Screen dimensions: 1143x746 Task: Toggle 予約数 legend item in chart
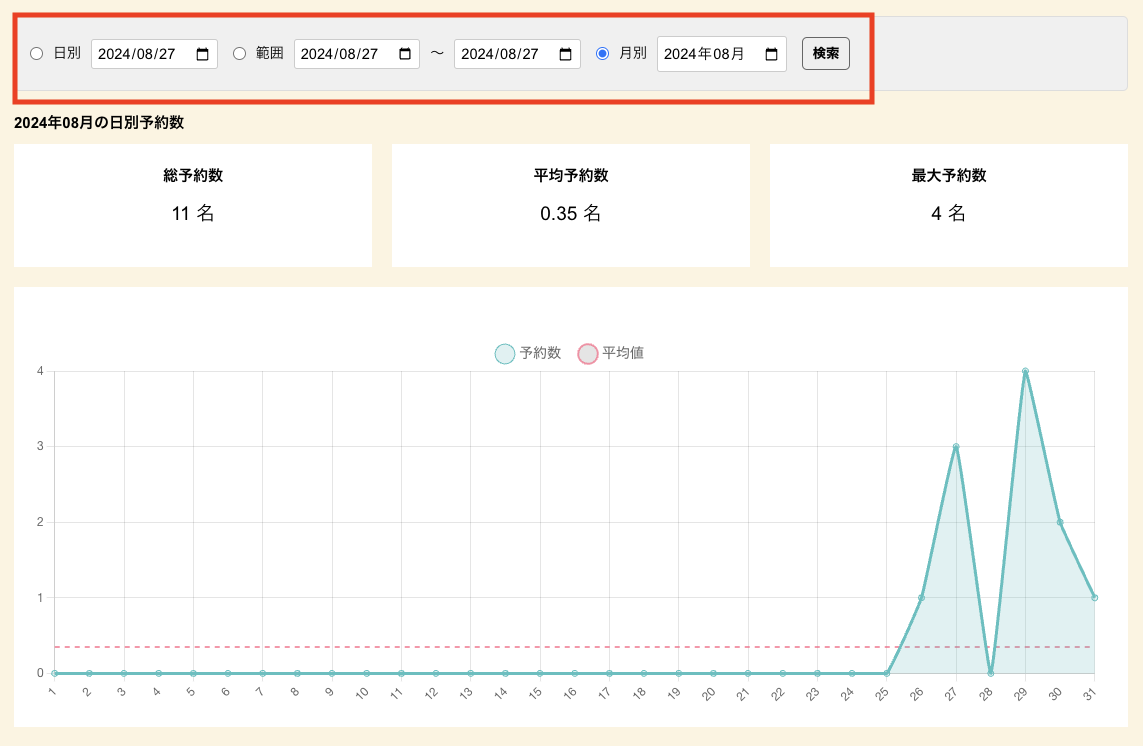pyautogui.click(x=528, y=354)
